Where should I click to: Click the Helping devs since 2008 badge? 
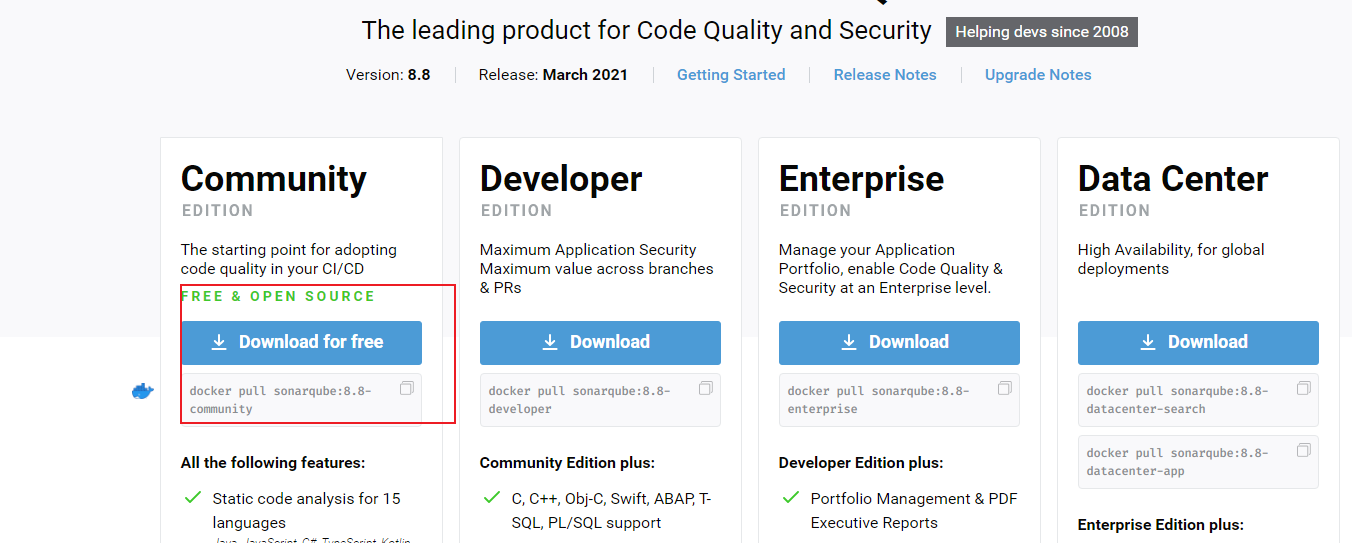pyautogui.click(x=1042, y=32)
